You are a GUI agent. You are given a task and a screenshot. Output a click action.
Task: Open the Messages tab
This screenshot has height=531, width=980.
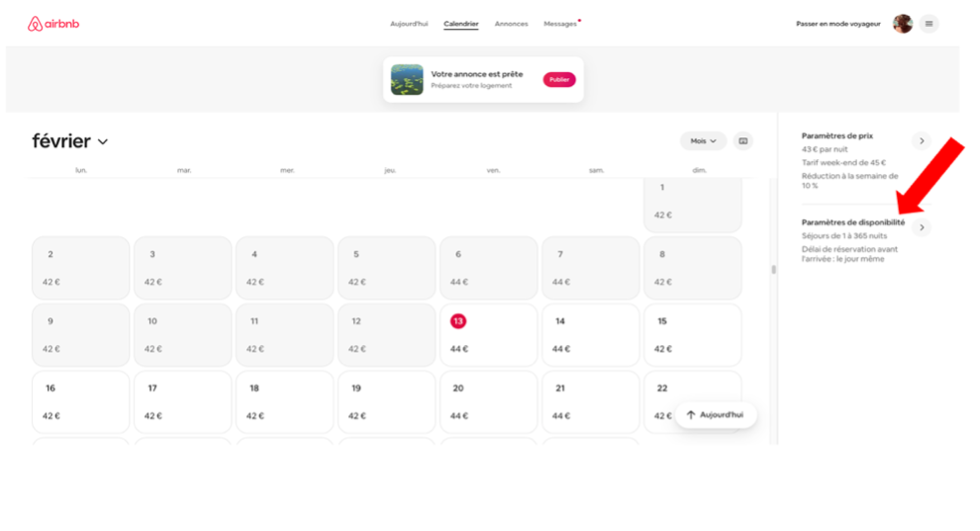point(560,24)
